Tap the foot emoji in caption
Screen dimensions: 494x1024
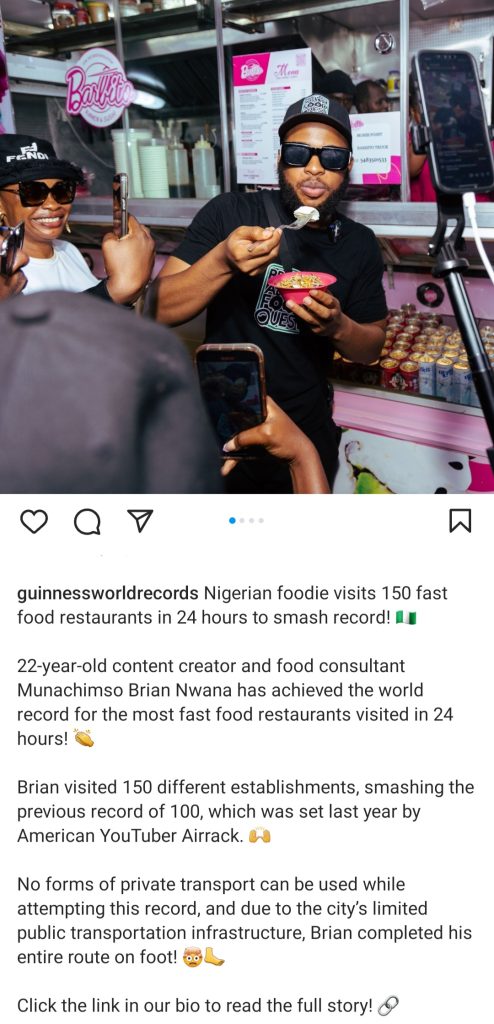tap(214, 957)
